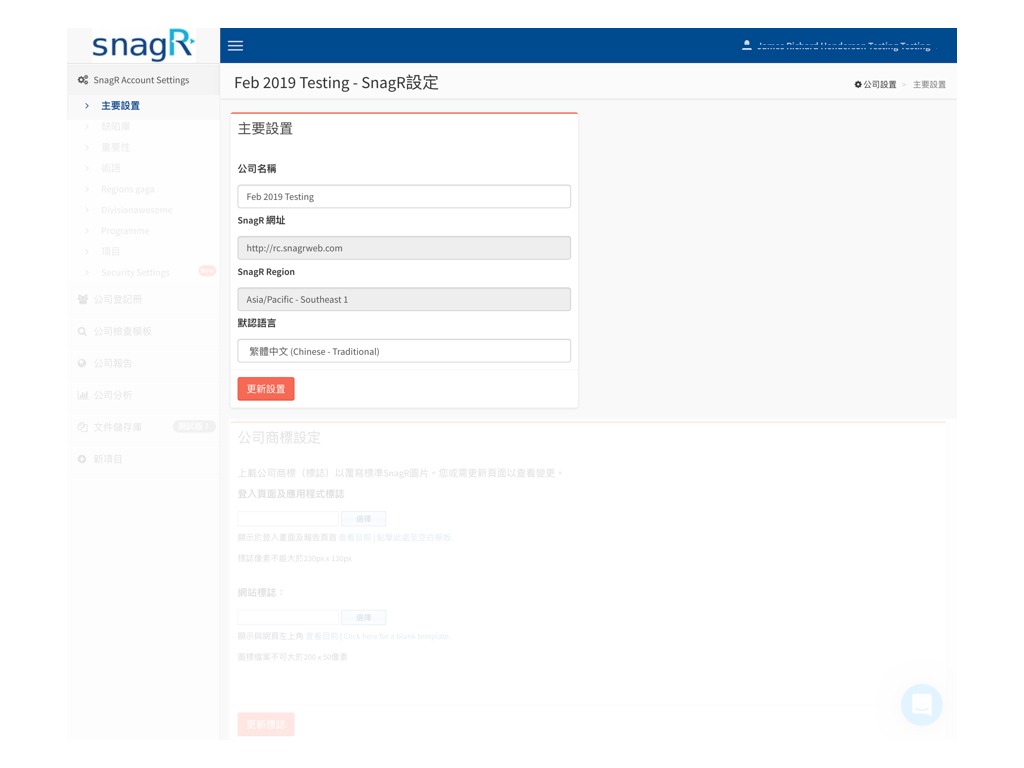The width and height of the screenshot is (1024, 768).
Task: Focus the 公司名稱 field with Feb 2019 Testing
Action: click(404, 197)
